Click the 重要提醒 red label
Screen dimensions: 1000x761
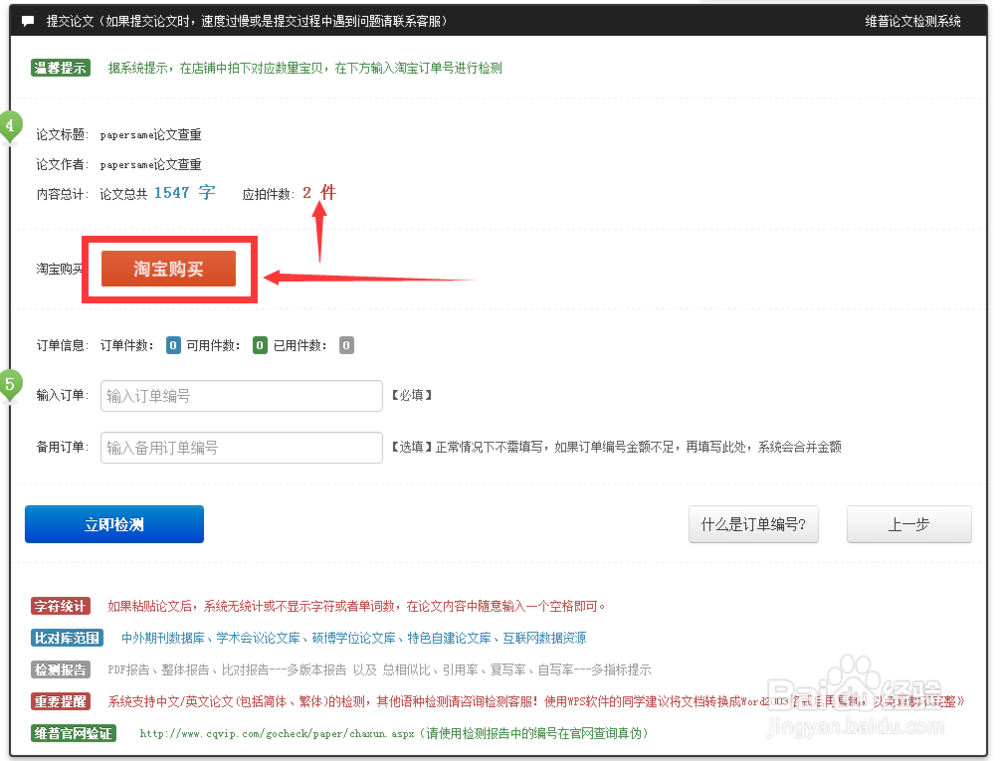coord(62,700)
